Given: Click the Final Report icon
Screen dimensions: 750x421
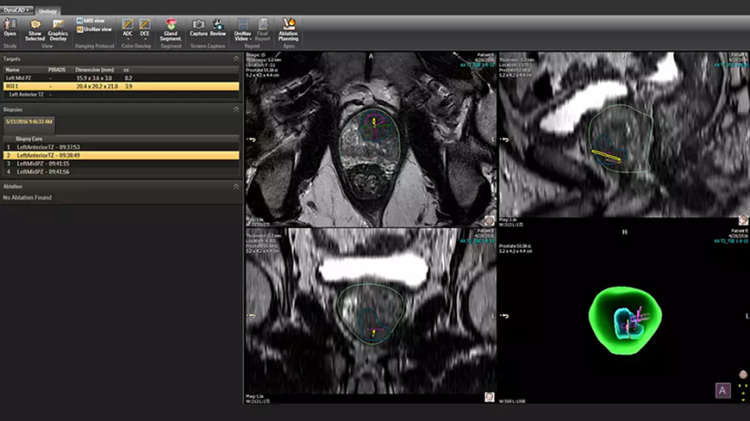Looking at the screenshot, I should point(262,25).
